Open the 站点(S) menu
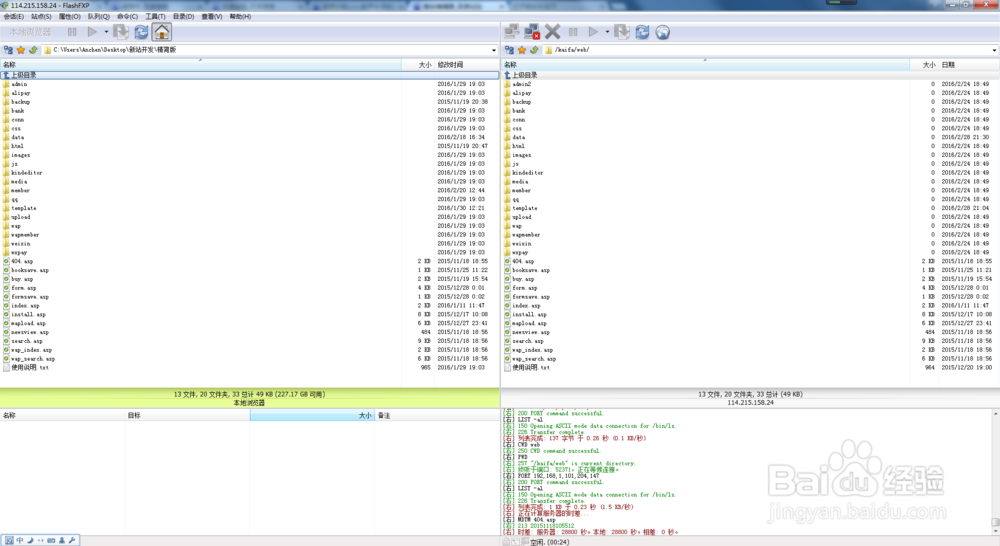This screenshot has width=1000, height=546. (x=41, y=17)
